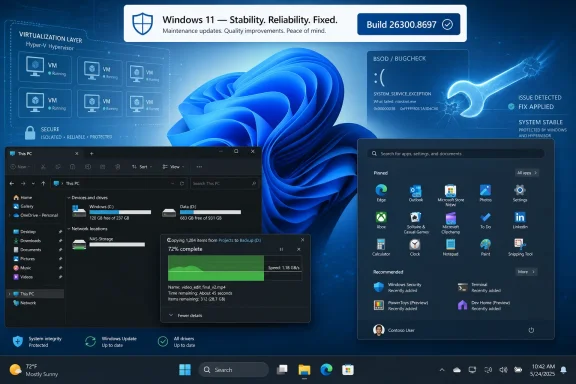
Task: Select Home in navigation pane
Action: point(23,198)
